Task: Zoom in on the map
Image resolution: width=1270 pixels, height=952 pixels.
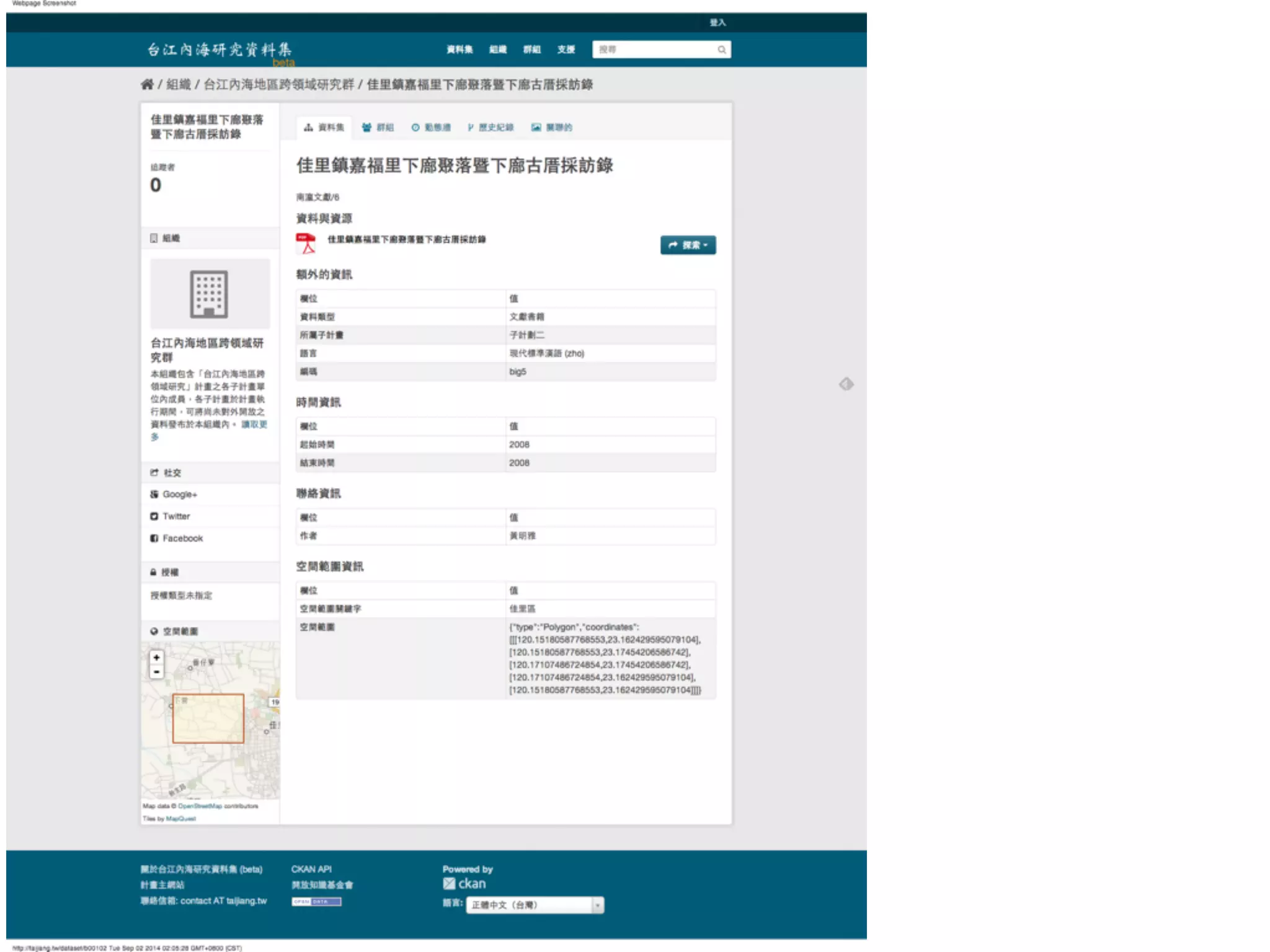Action: tap(157, 658)
